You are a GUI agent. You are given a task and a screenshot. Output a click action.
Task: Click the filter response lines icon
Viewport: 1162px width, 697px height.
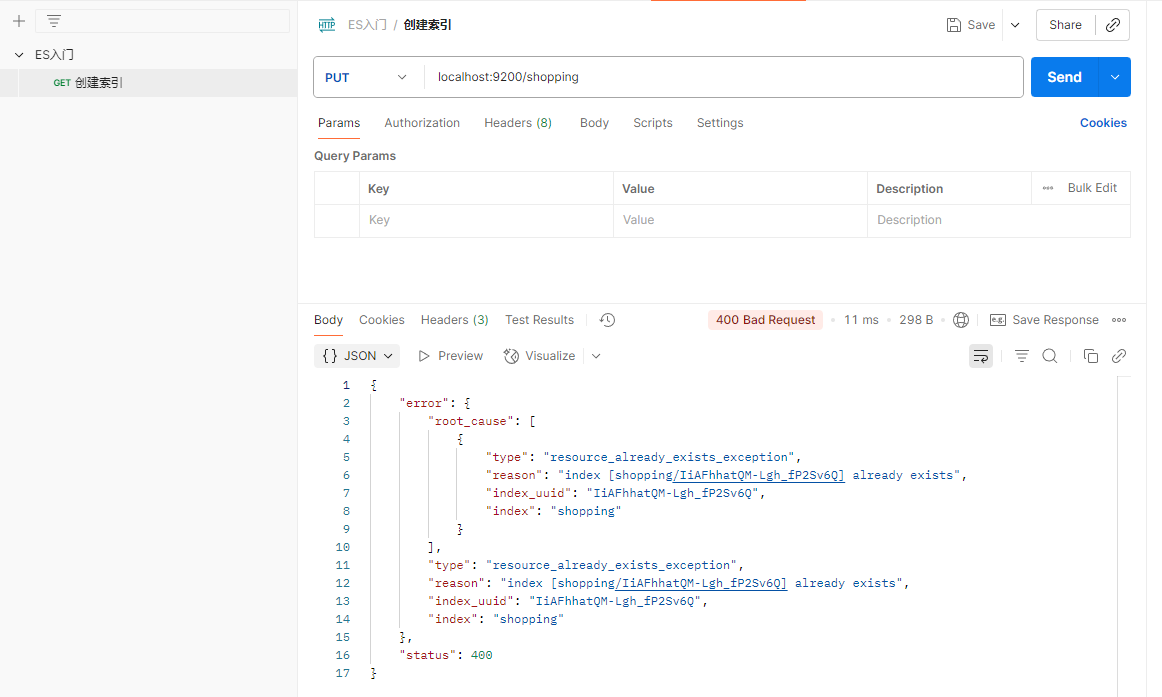[x=1022, y=356]
